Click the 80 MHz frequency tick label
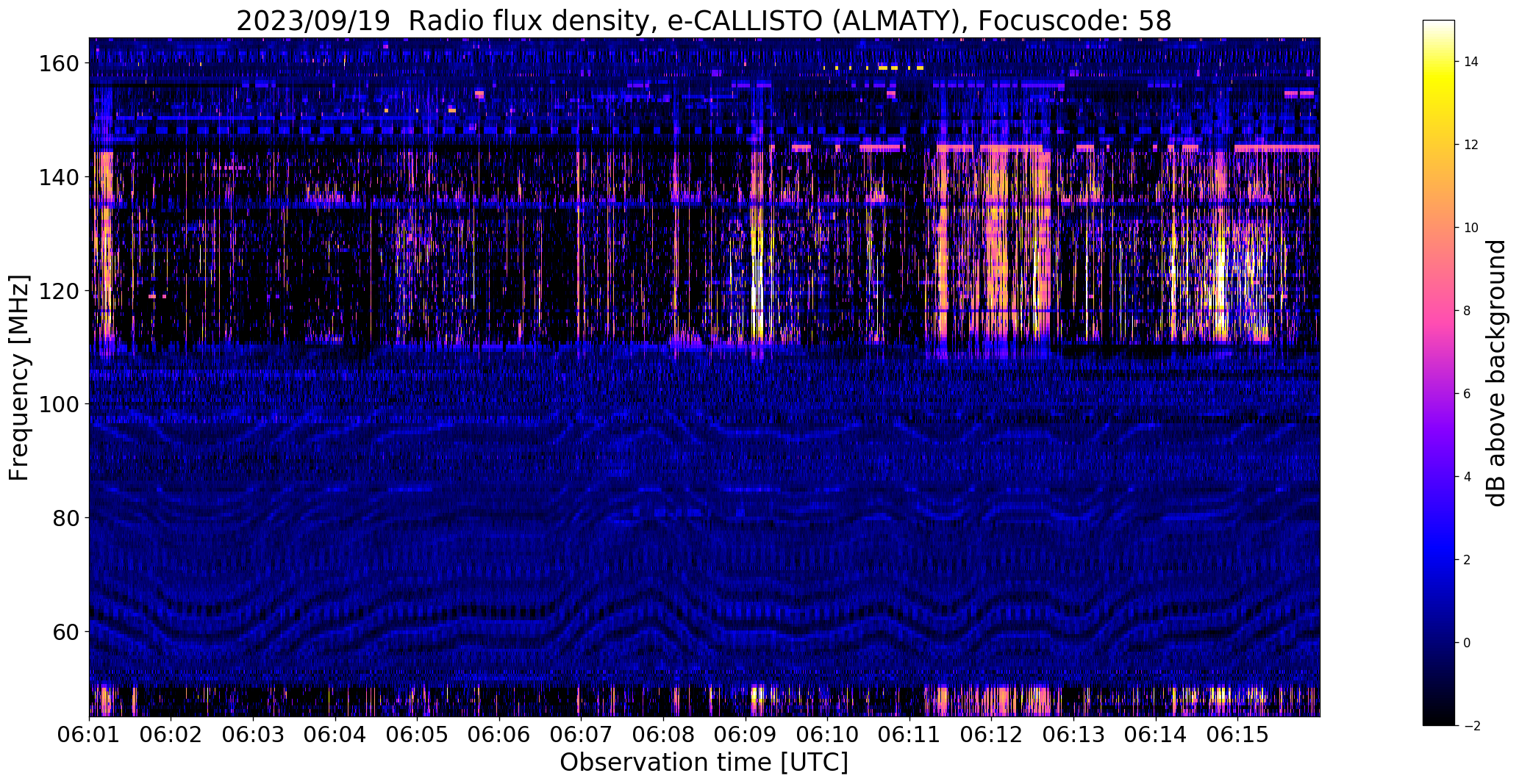The width and height of the screenshot is (1519, 784). (x=68, y=518)
